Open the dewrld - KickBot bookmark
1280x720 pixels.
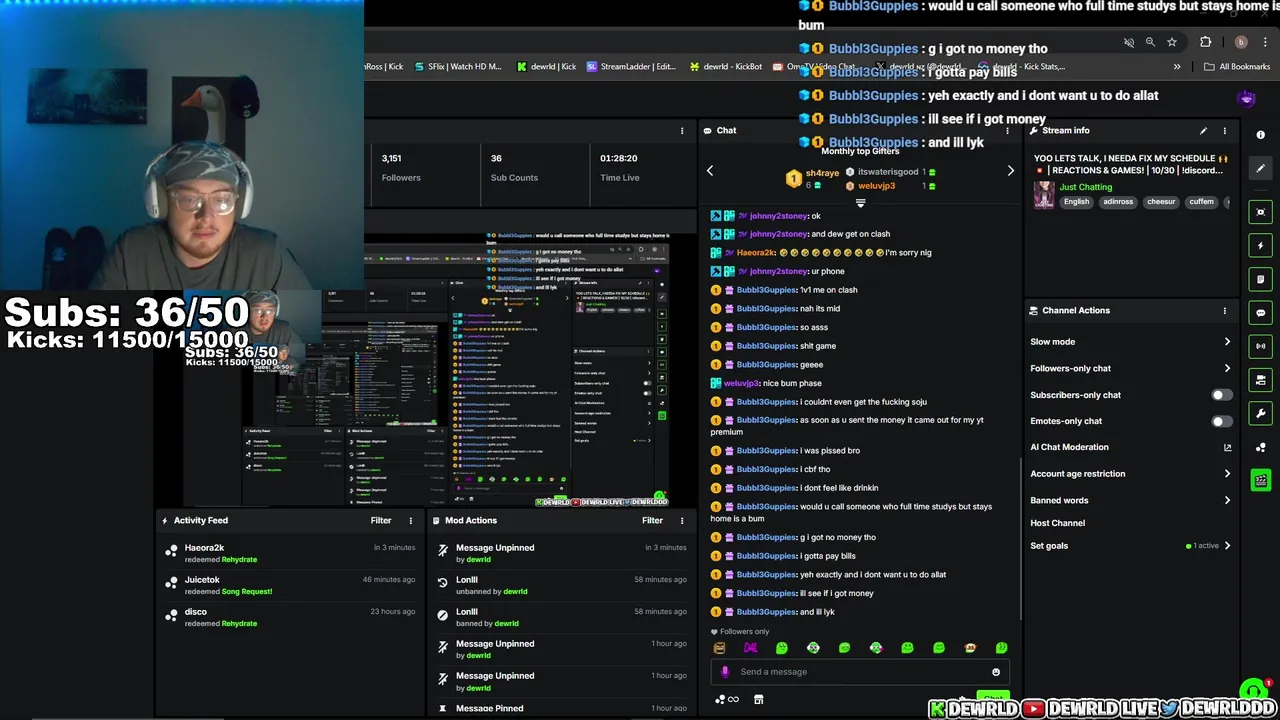(x=726, y=67)
